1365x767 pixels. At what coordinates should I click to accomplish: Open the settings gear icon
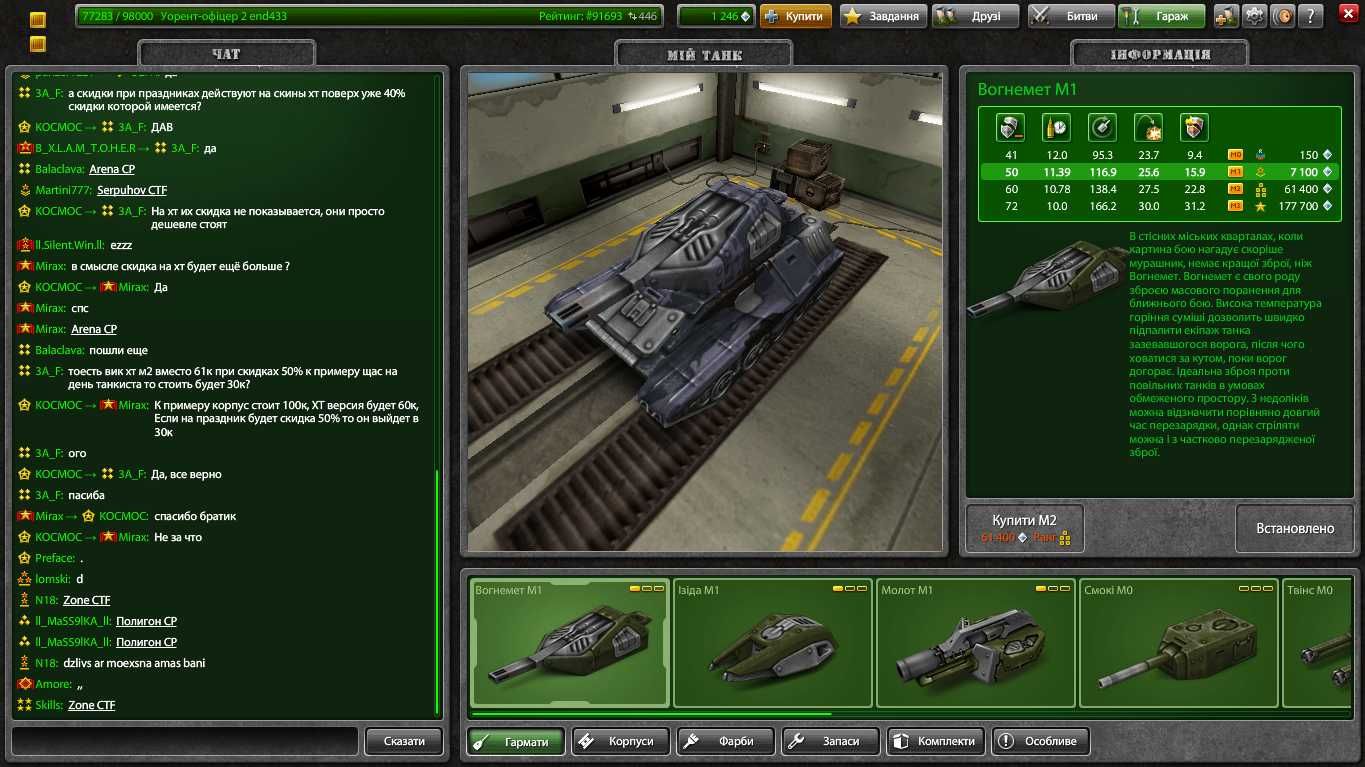[x=1255, y=16]
